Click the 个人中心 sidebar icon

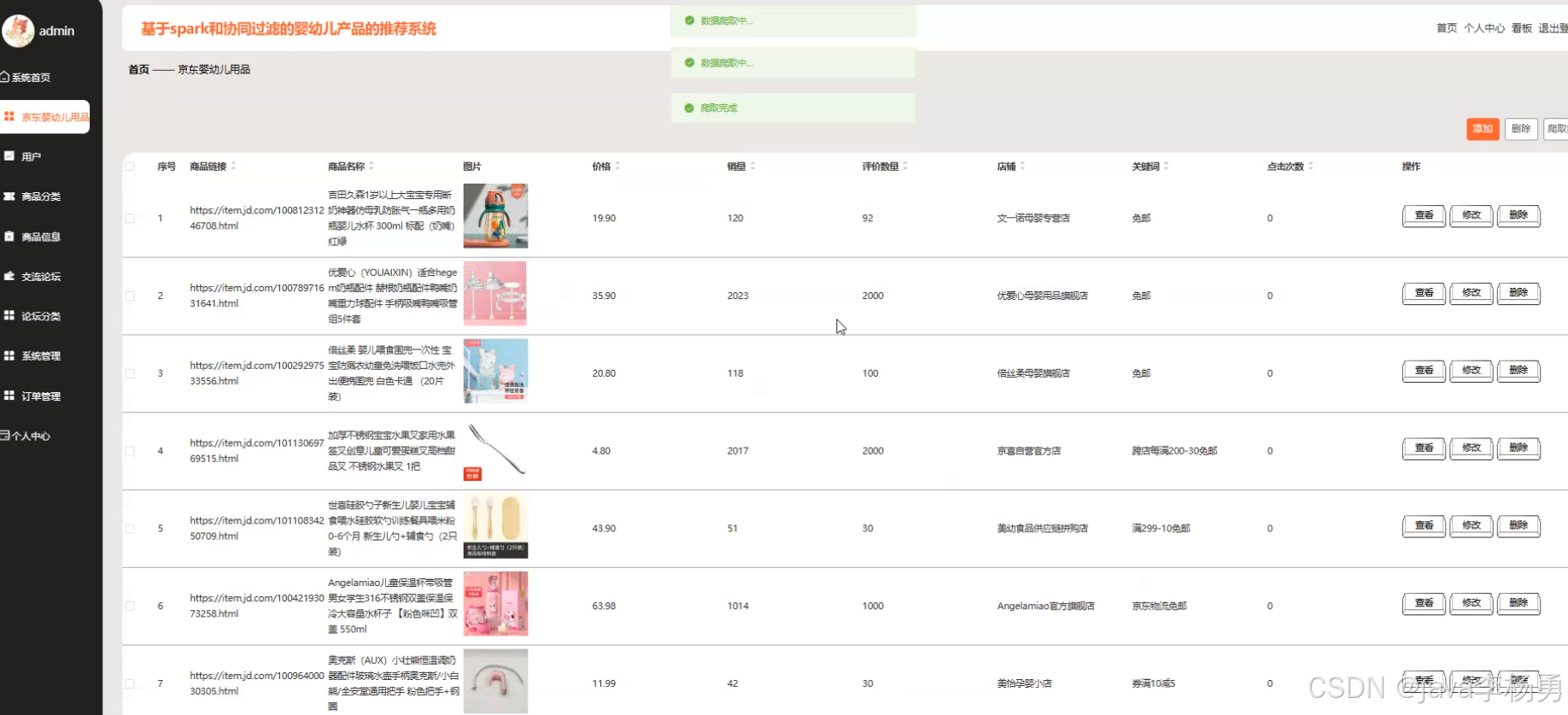5,435
